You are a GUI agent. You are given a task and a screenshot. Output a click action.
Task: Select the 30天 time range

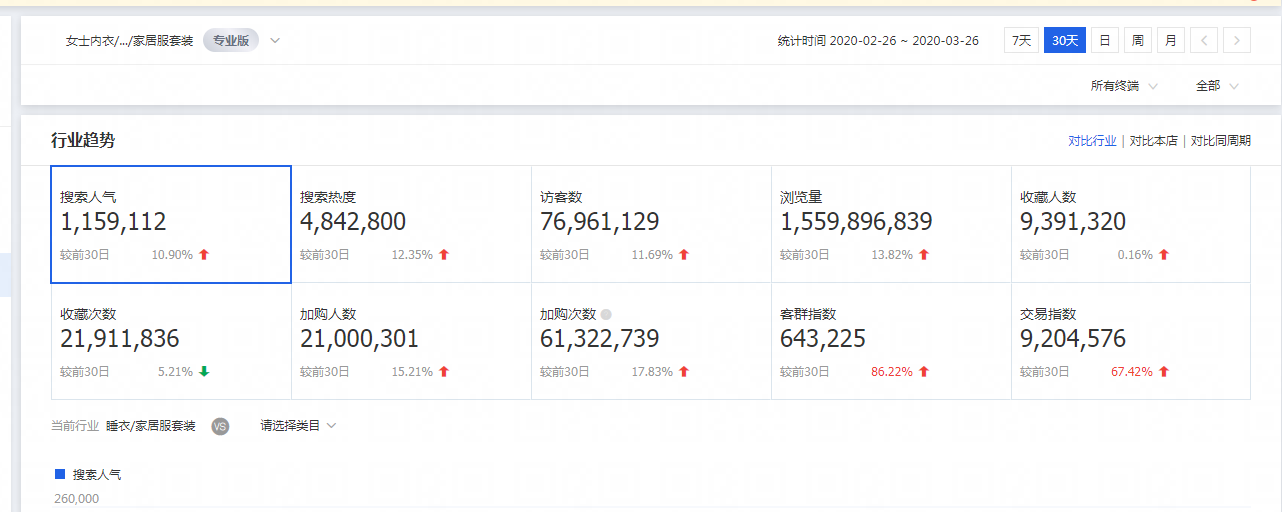tap(1065, 41)
